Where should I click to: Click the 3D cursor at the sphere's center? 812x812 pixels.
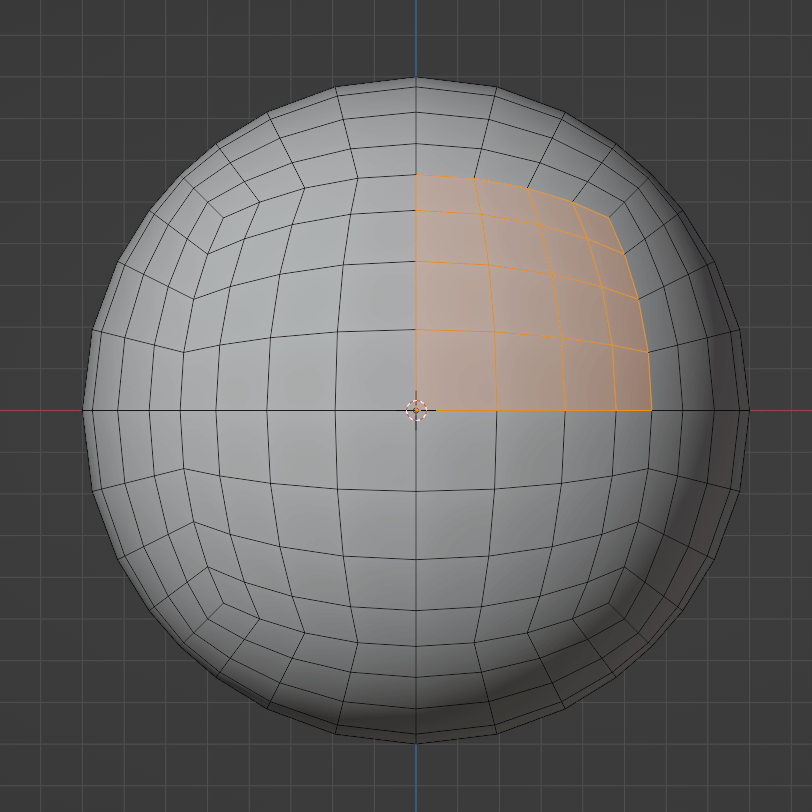[x=415, y=409]
